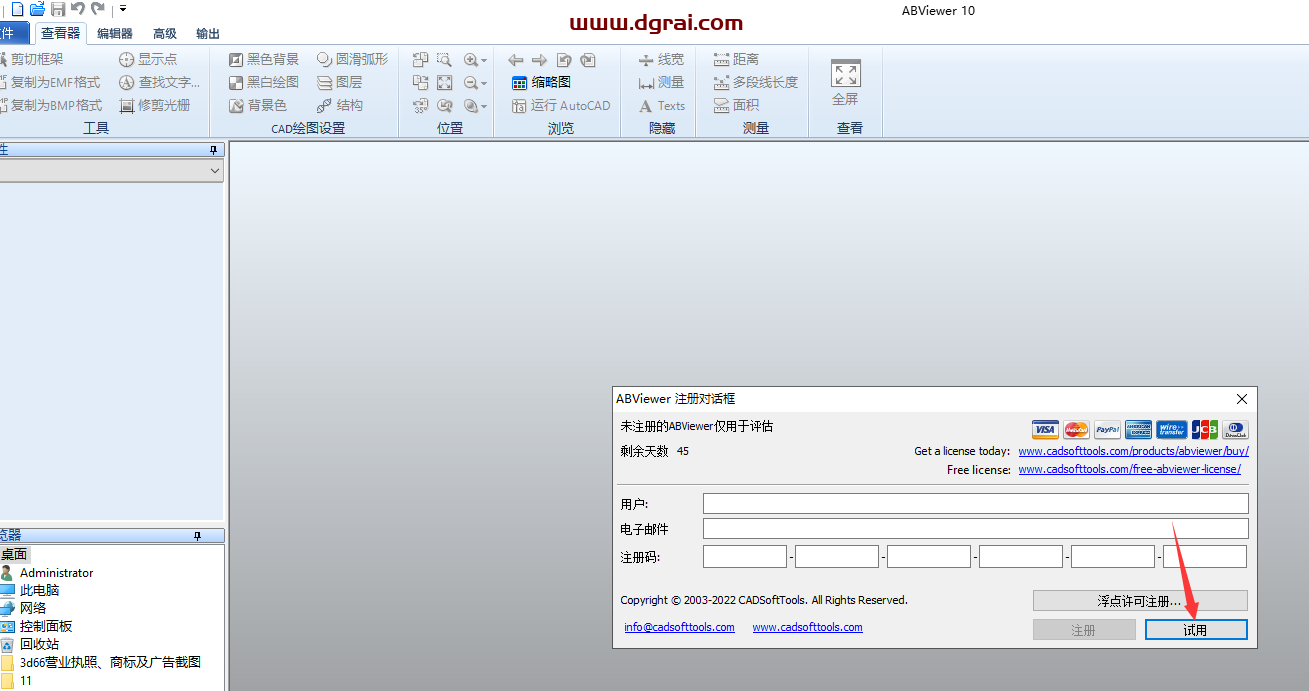Click the 全屏 full screen button
Screen dimensions: 1309x691
[x=845, y=83]
